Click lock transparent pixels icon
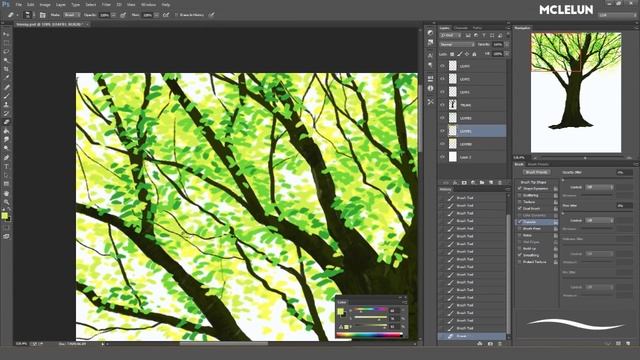Image resolution: width=640 pixels, height=360 pixels. (452, 54)
